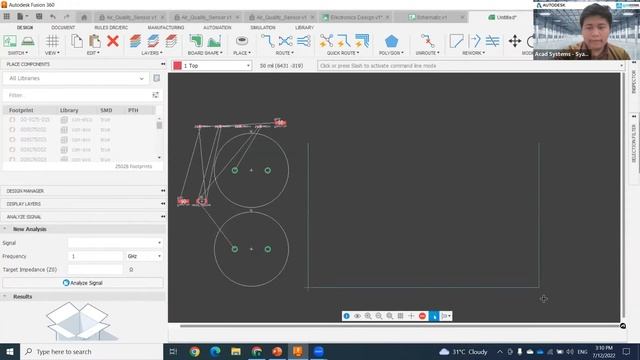Image resolution: width=640 pixels, height=360 pixels.
Task: Click the Home icon
Action: click(84, 17)
